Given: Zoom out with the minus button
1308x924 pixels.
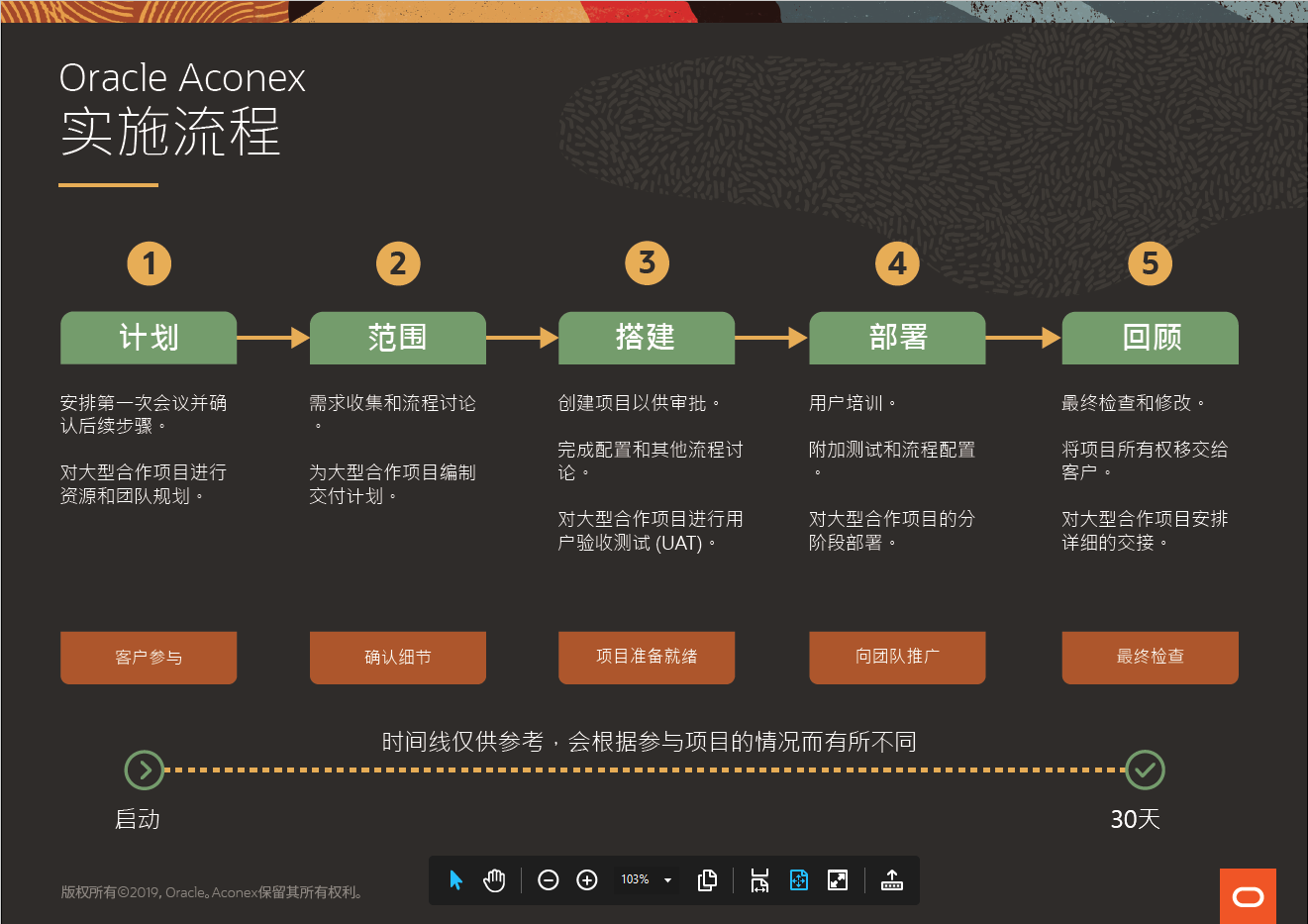Looking at the screenshot, I should coord(548,879).
